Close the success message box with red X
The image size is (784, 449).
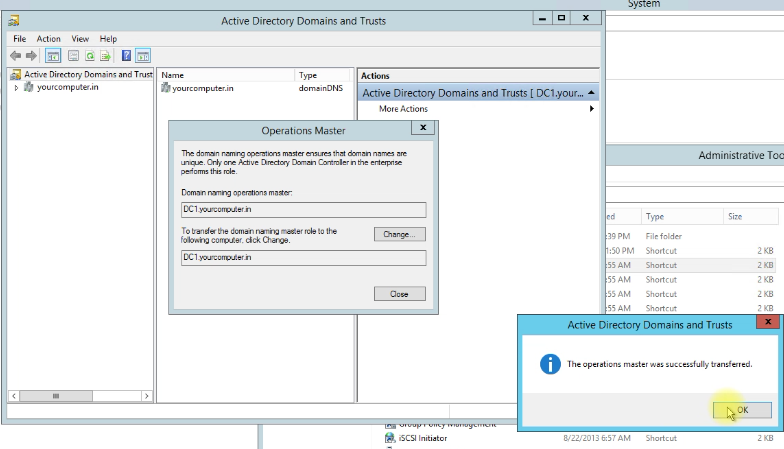[768, 322]
